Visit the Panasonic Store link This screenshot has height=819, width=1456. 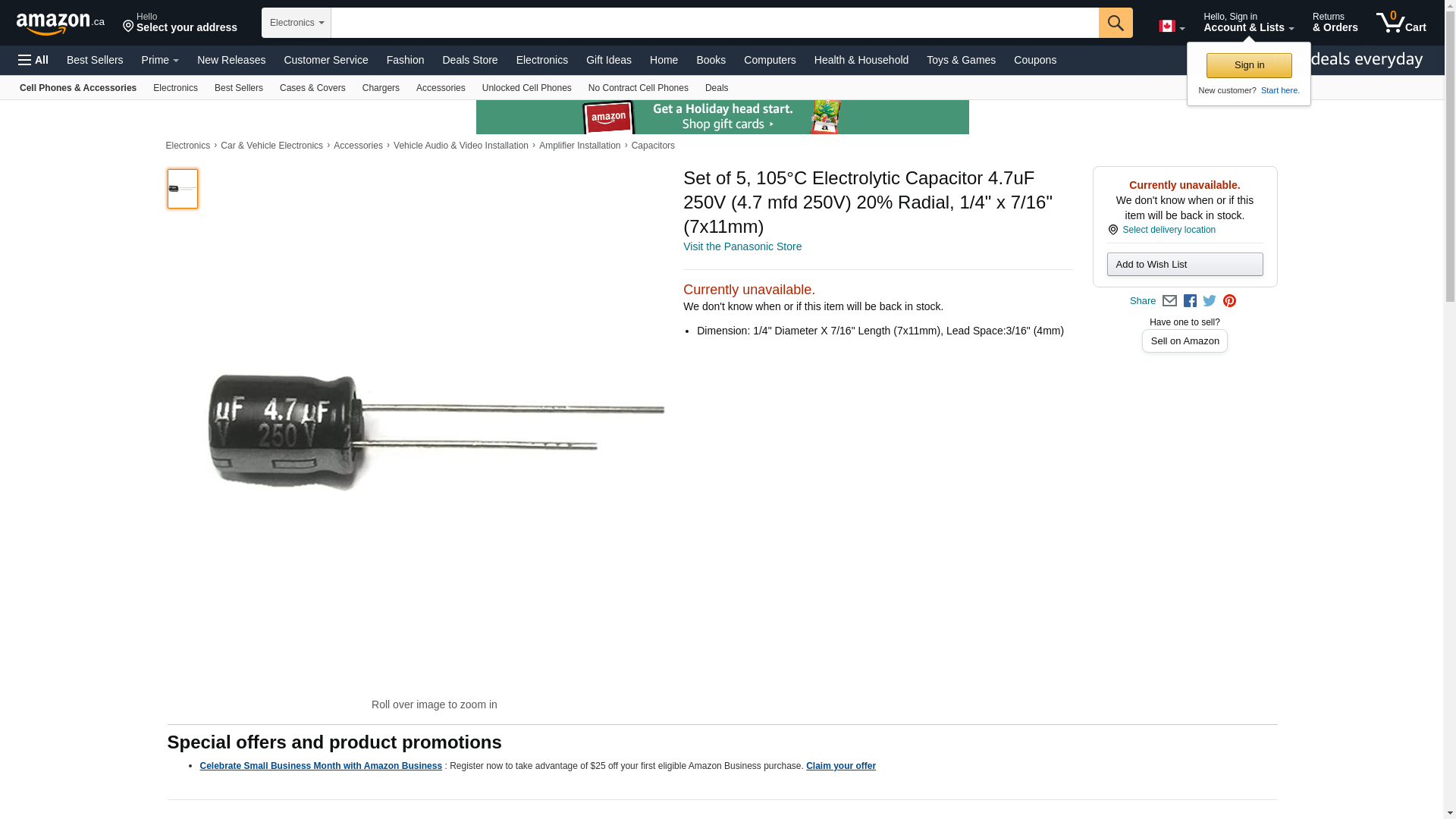point(742,246)
